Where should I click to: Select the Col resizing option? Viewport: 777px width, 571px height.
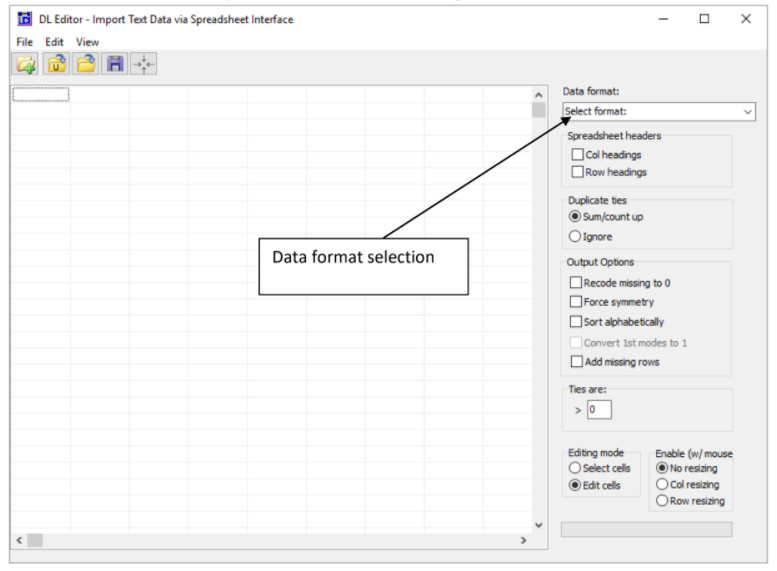pyautogui.click(x=662, y=484)
